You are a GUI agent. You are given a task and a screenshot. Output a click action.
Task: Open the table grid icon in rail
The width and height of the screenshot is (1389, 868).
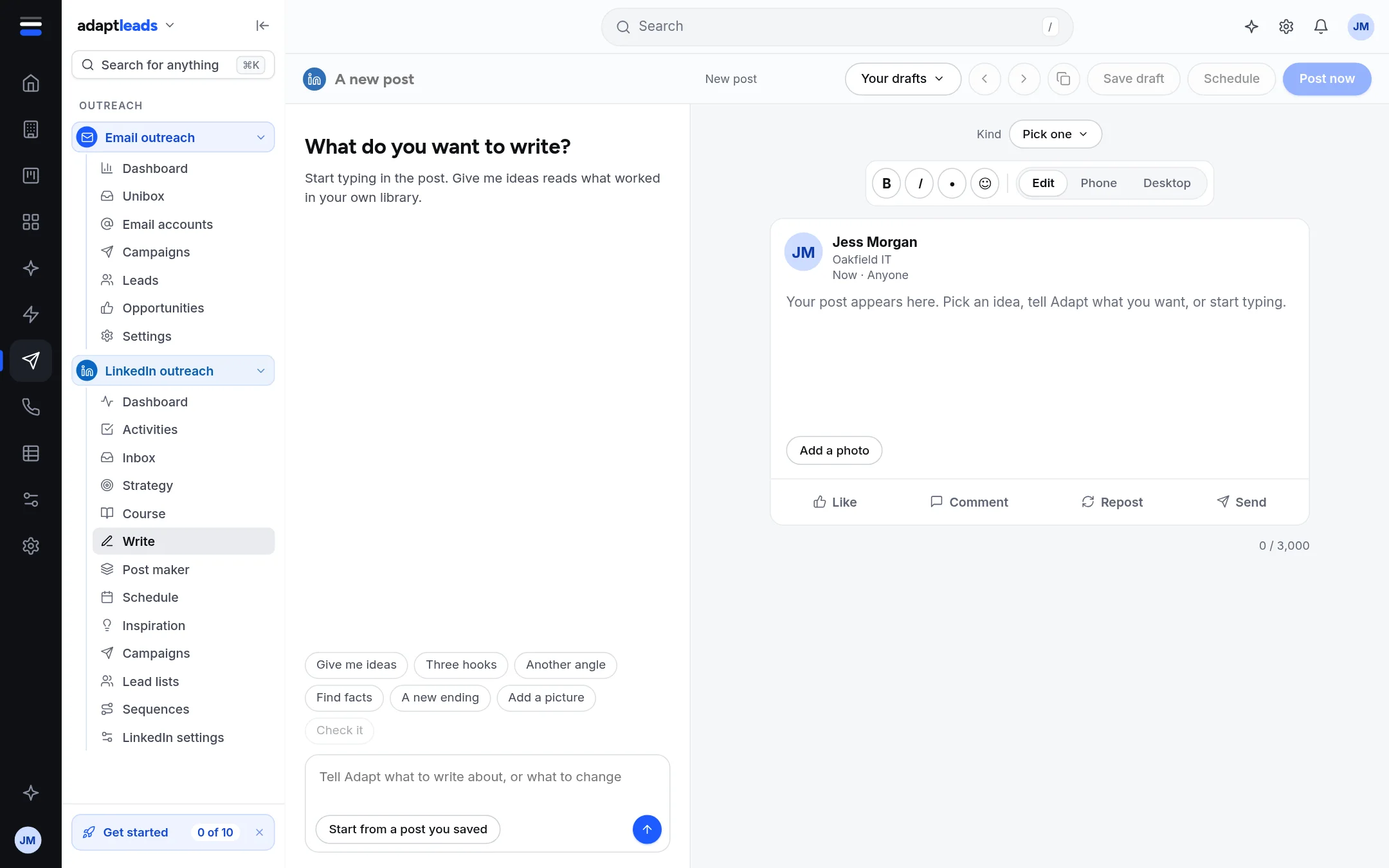[x=31, y=453]
